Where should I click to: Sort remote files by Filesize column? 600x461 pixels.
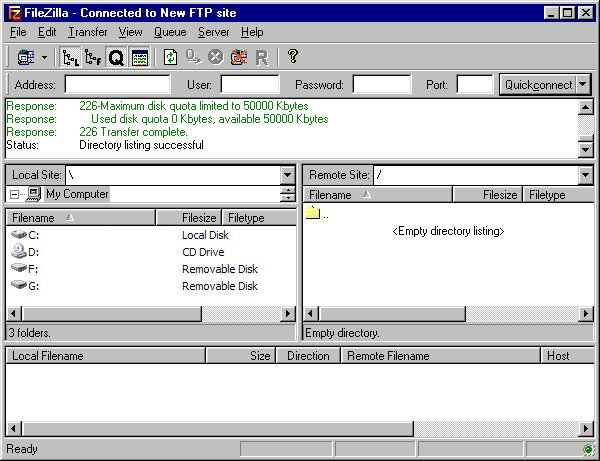pyautogui.click(x=488, y=195)
